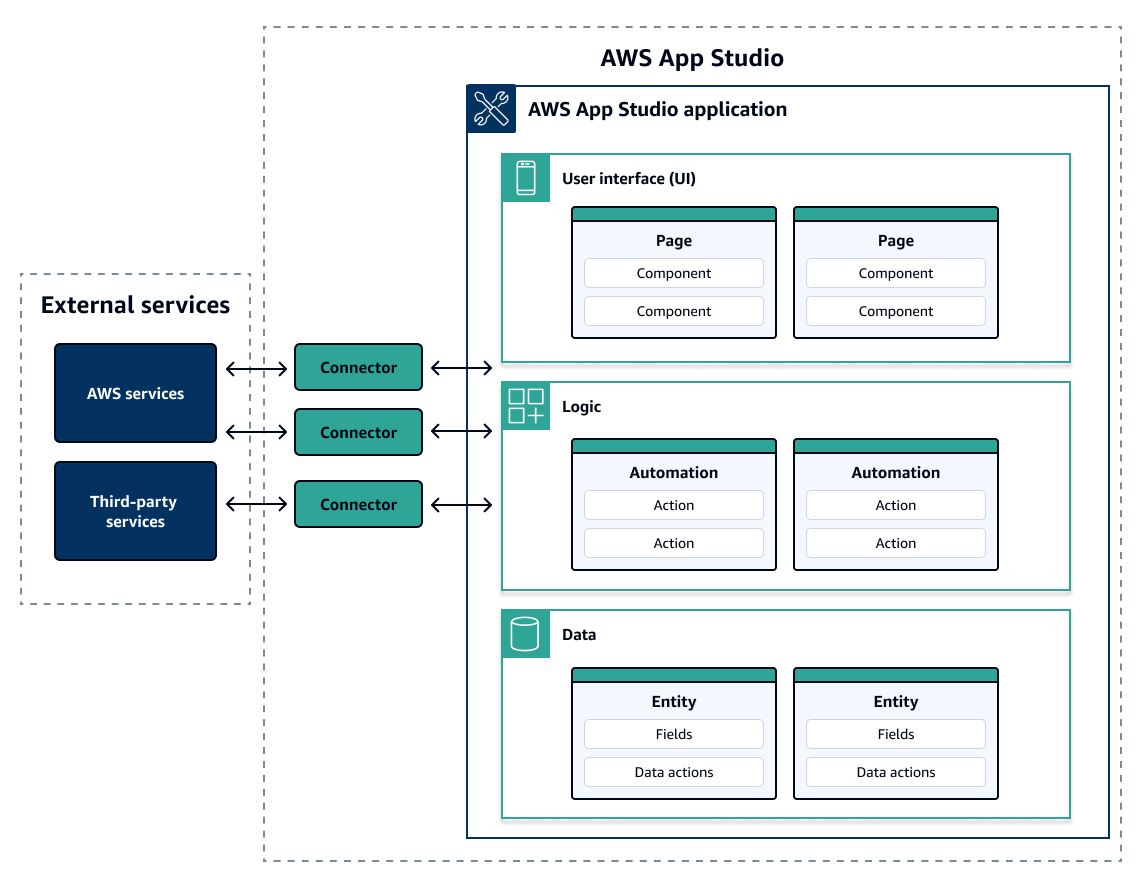Click the Component under the right Page
This screenshot has height=888, width=1142.
pyautogui.click(x=895, y=273)
